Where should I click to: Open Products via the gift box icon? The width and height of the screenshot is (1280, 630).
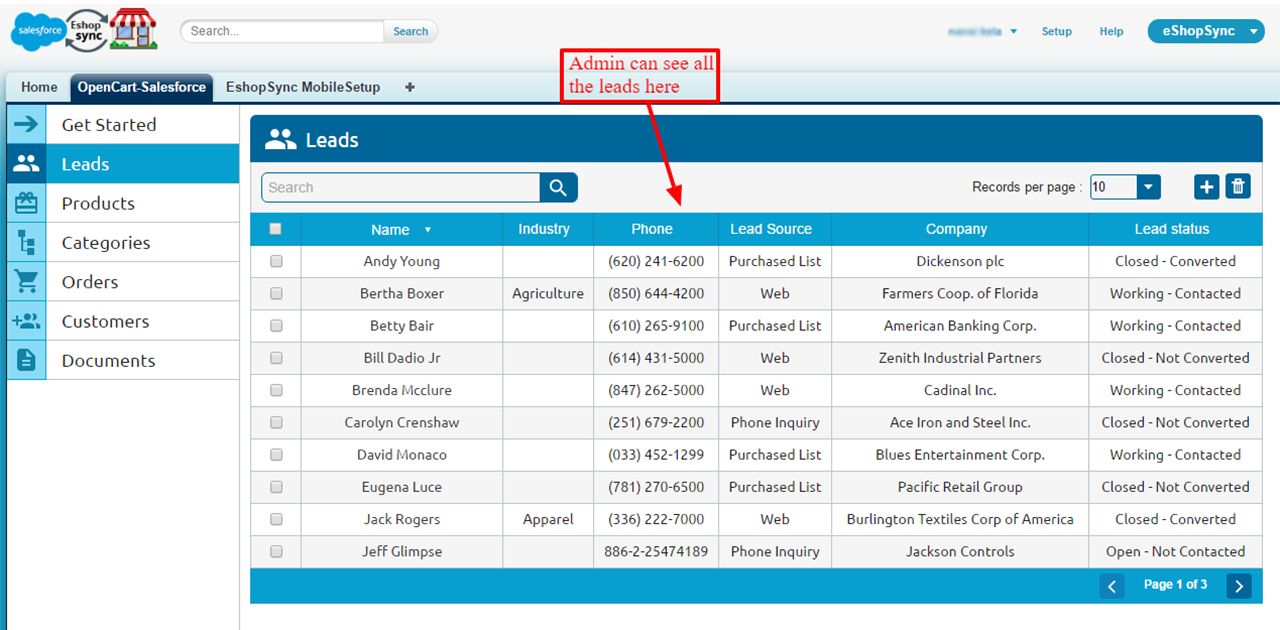26,203
